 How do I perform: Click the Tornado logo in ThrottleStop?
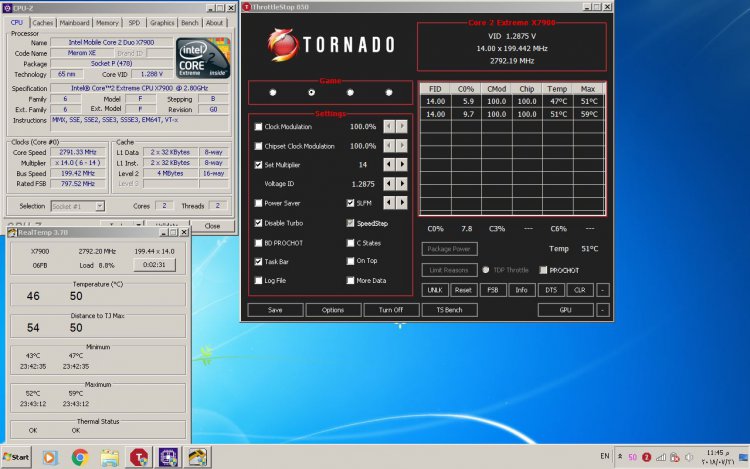[x=331, y=44]
